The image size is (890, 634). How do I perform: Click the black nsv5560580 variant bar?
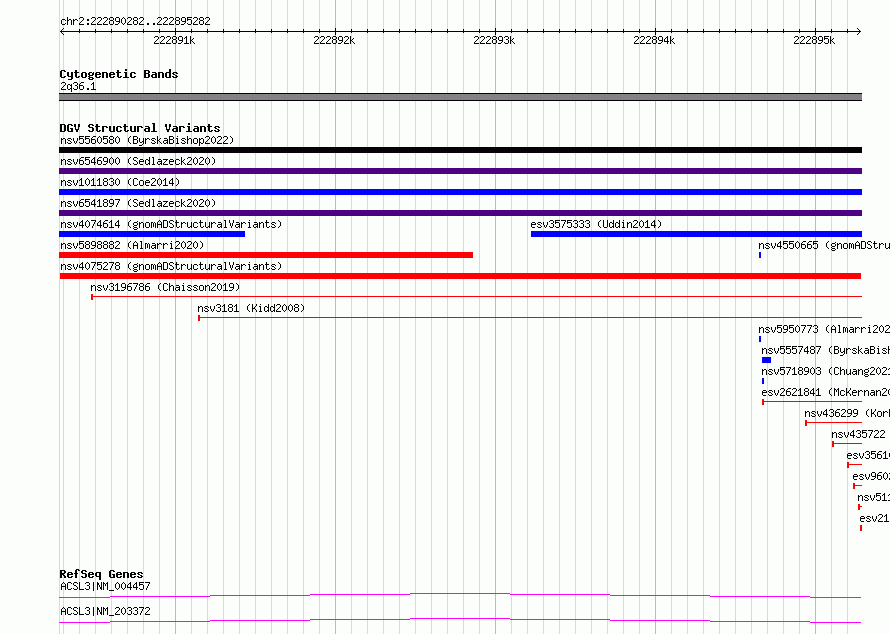pyautogui.click(x=460, y=150)
